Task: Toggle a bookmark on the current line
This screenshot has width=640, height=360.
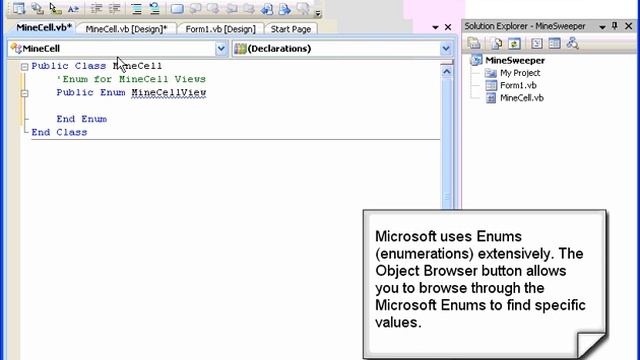Action: 177,8
